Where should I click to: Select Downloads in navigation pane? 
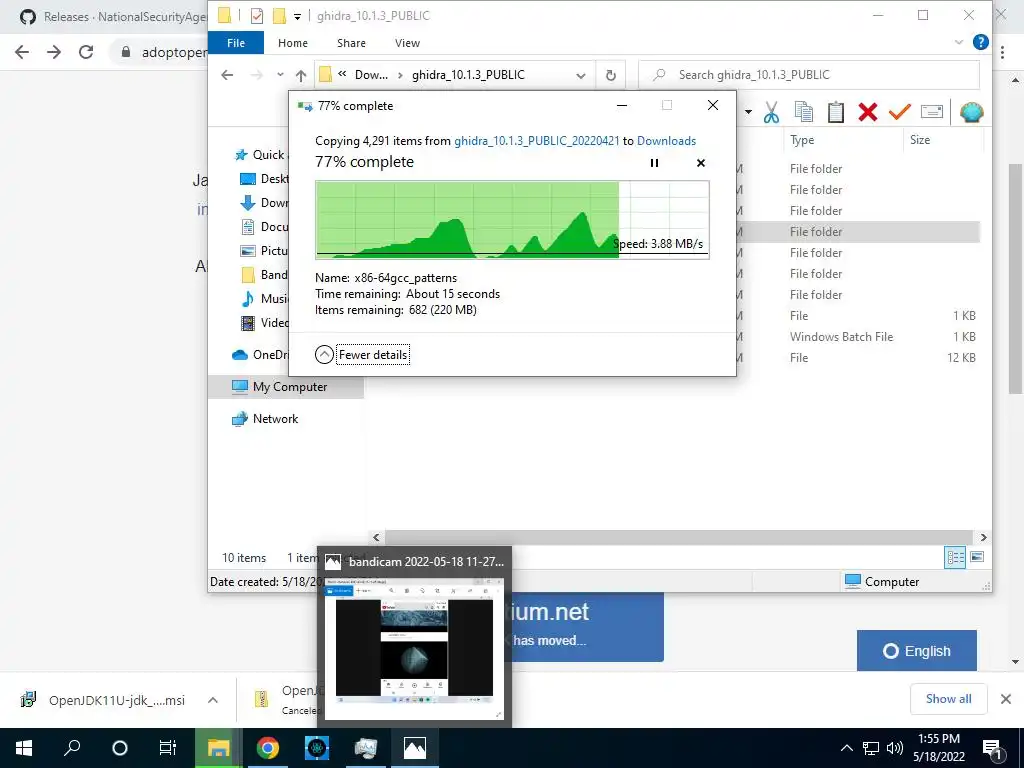coord(264,203)
